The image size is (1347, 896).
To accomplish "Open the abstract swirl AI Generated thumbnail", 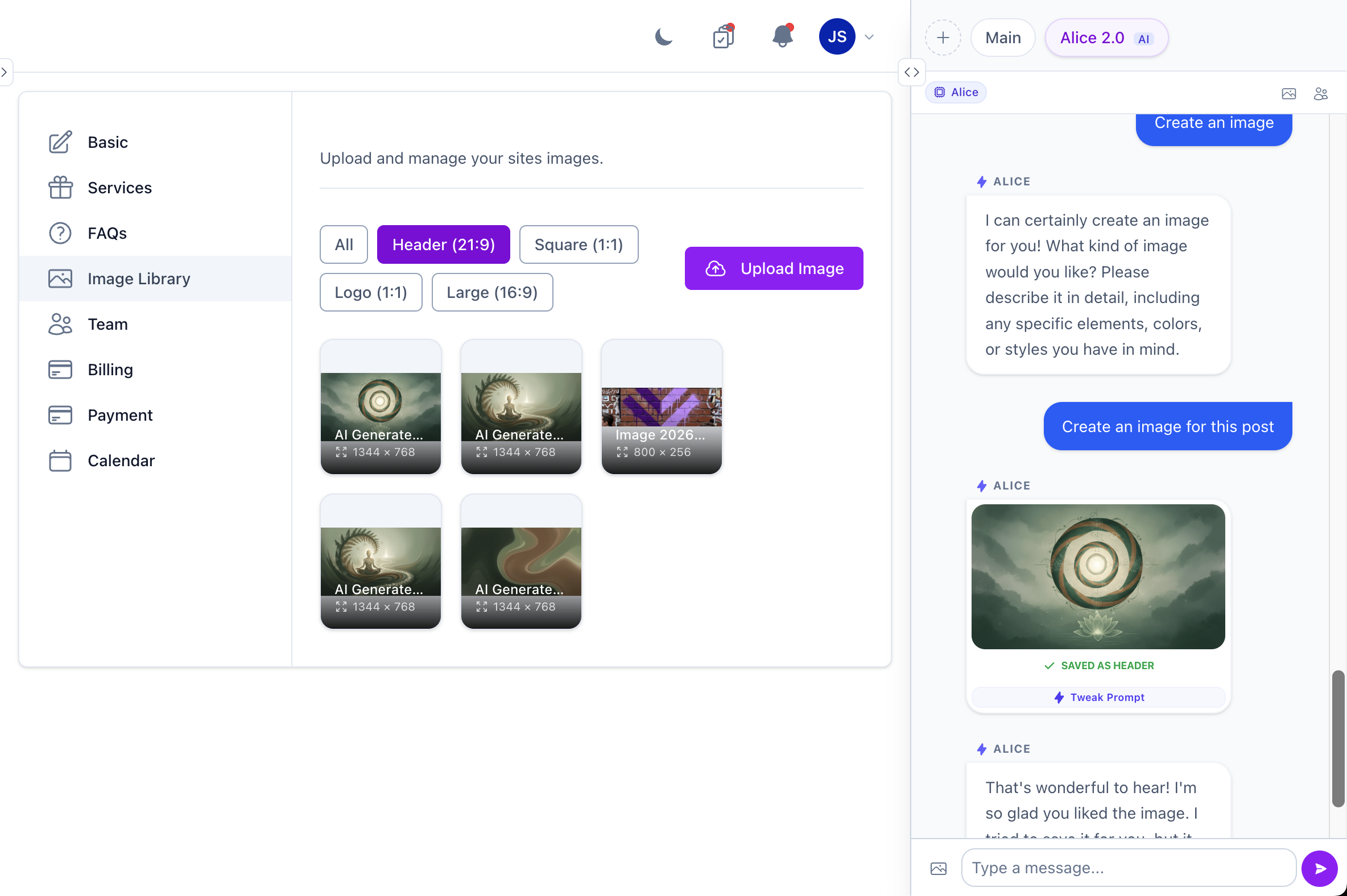I will pyautogui.click(x=521, y=562).
